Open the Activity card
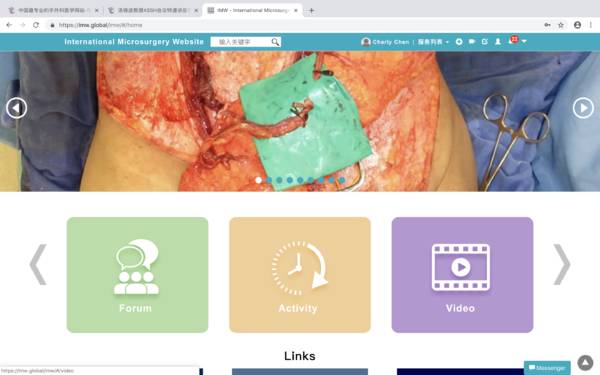Screen dimensions: 600x375 (300, 275)
